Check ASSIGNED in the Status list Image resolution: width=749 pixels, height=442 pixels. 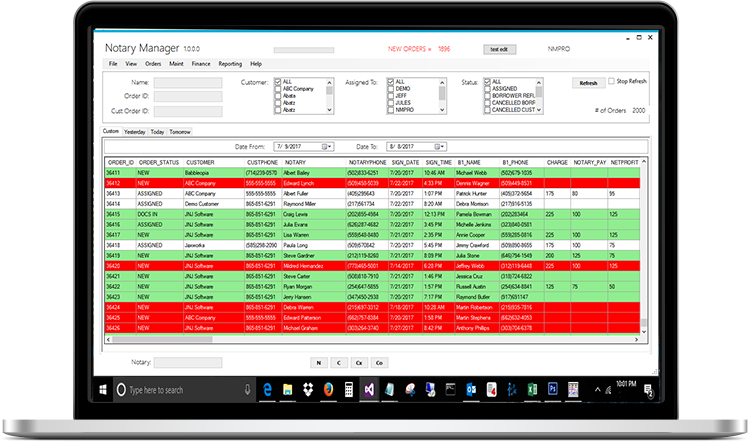pos(488,88)
